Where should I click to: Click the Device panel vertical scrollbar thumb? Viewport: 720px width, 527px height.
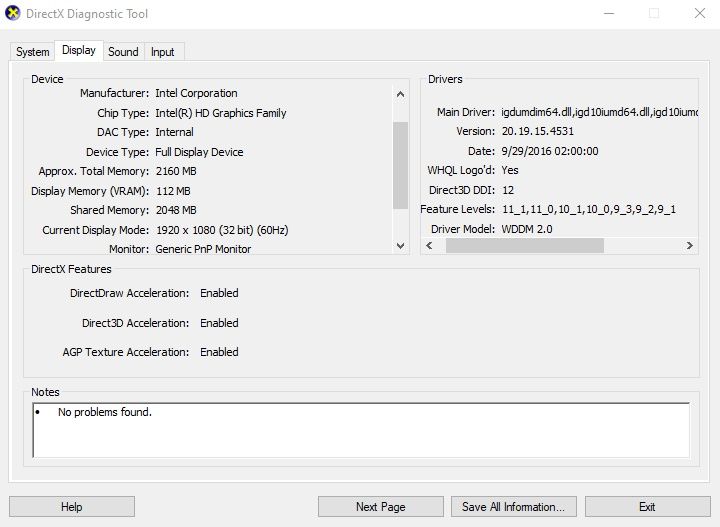pyautogui.click(x=400, y=165)
